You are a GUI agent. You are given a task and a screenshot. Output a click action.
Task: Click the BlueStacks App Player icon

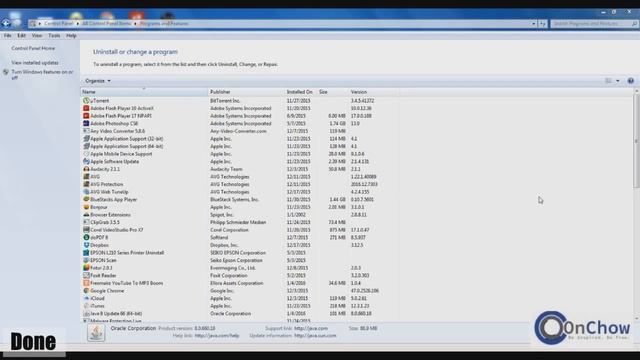click(86, 200)
